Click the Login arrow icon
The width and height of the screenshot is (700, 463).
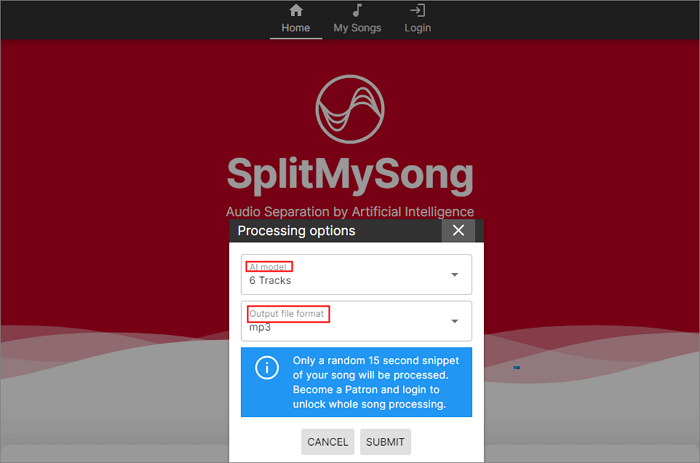[417, 10]
